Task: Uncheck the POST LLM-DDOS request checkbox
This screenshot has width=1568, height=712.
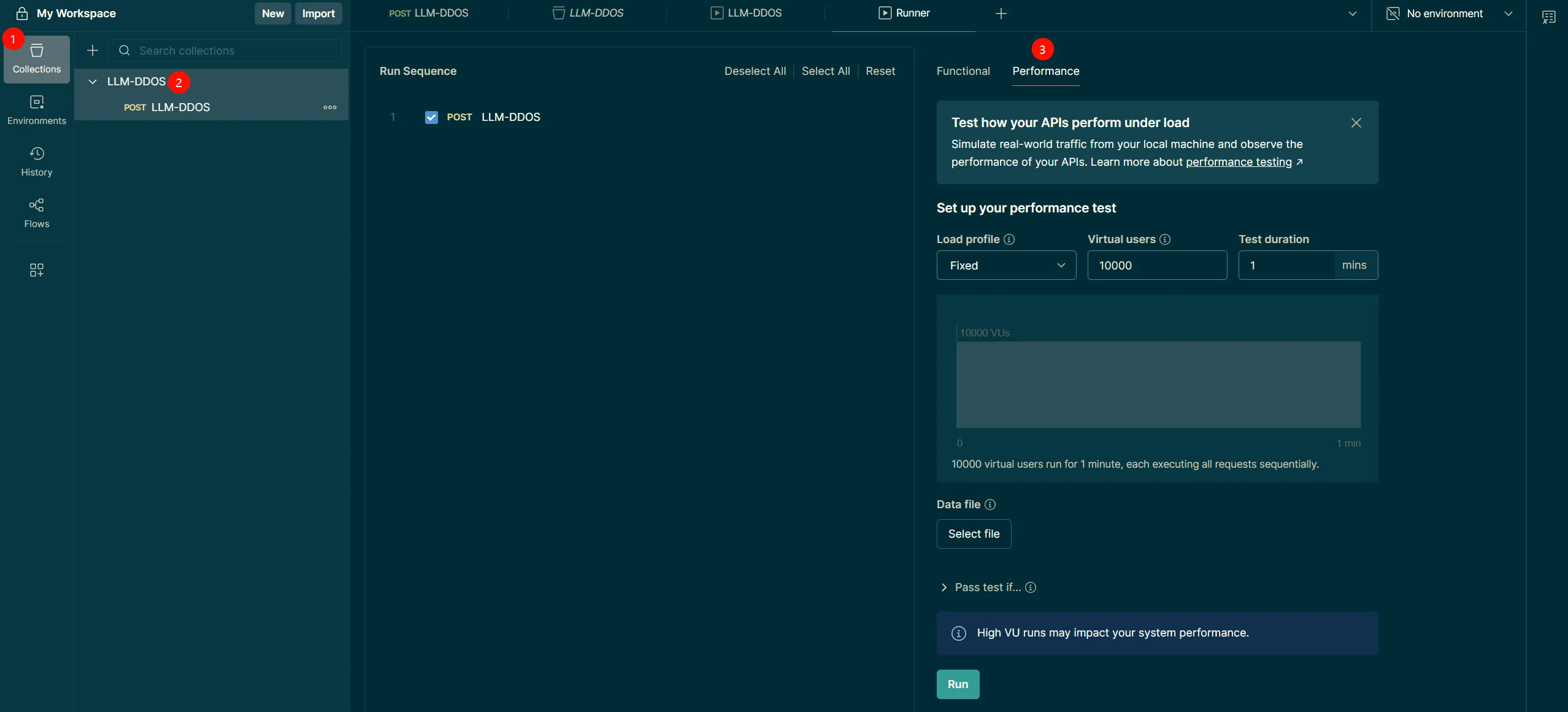Action: (x=431, y=117)
